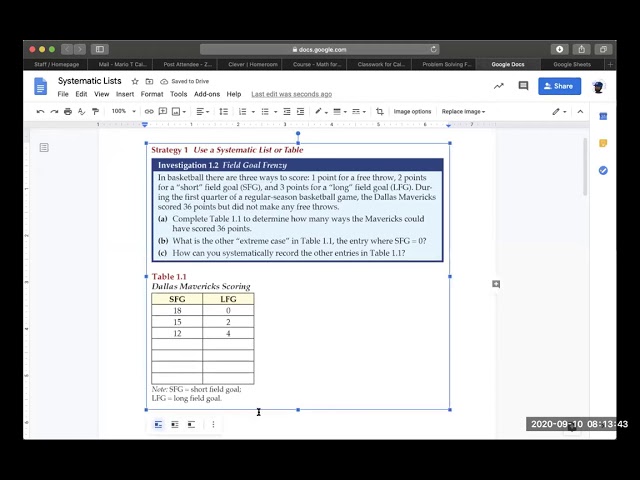Viewport: 640px width, 480px height.
Task: Open the Edit menu
Action: click(x=81, y=94)
